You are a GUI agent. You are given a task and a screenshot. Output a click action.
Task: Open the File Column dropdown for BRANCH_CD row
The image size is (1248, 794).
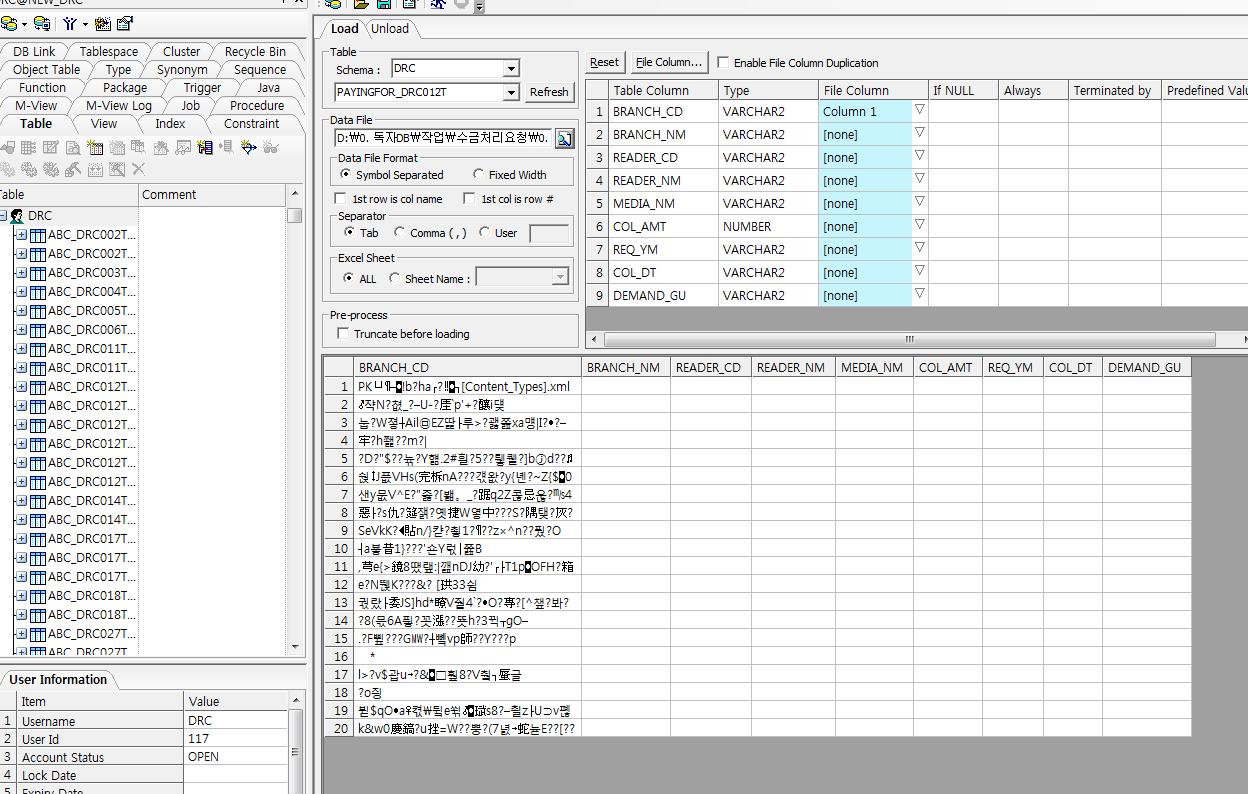[x=920, y=110]
